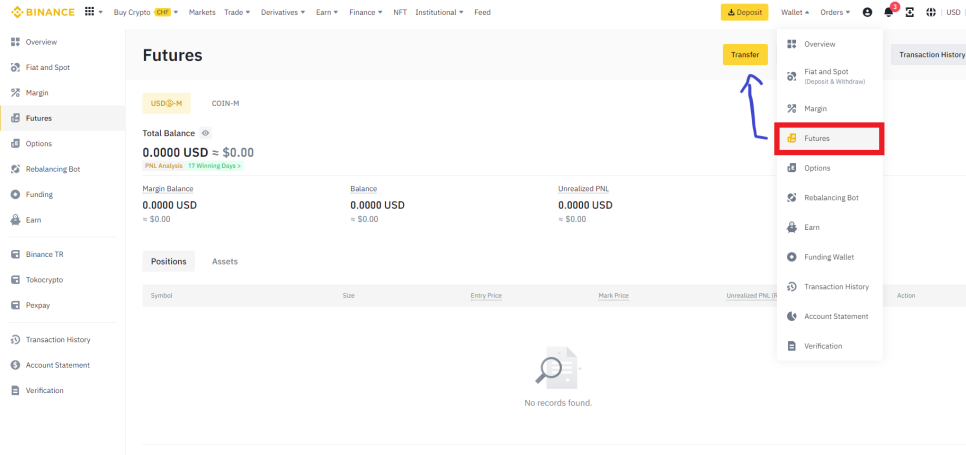This screenshot has height=455, width=966.
Task: Click the profile account icon
Action: tap(867, 12)
